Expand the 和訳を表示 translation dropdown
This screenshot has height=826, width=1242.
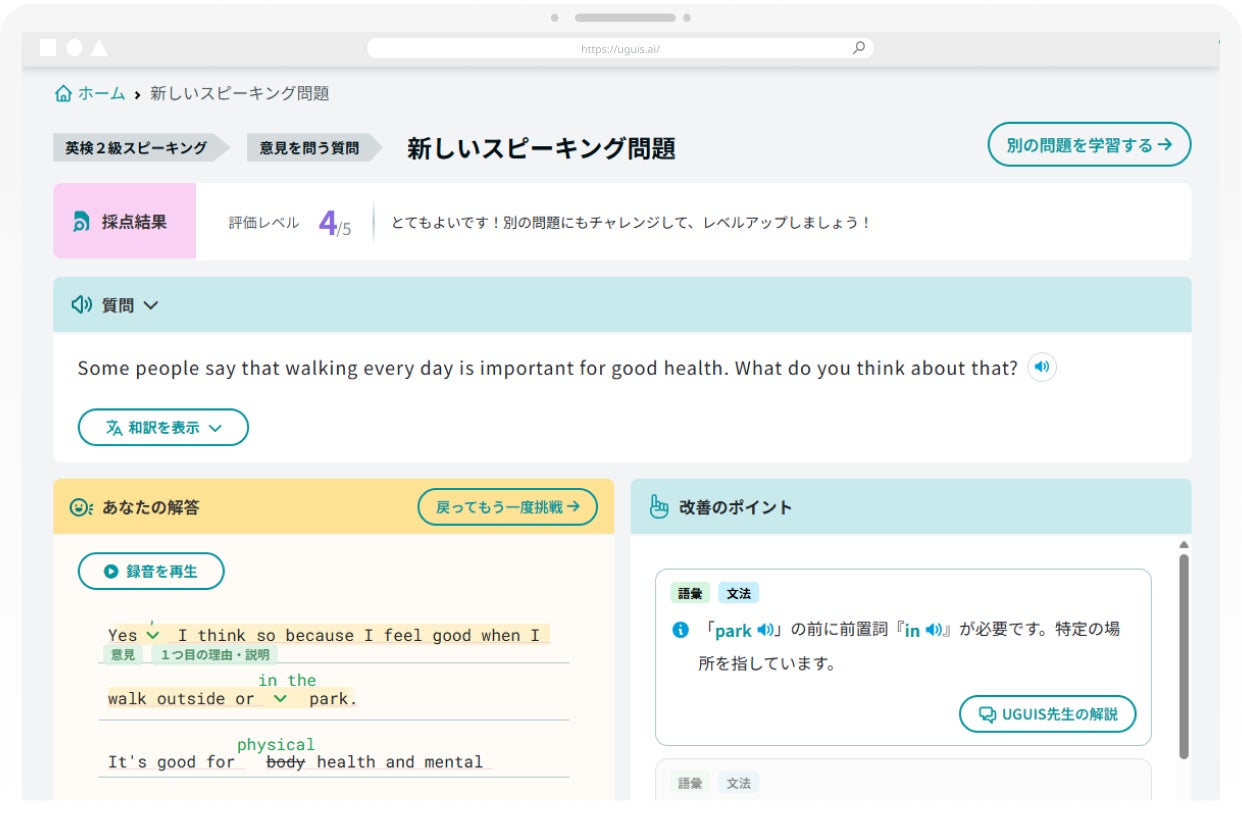coord(163,428)
